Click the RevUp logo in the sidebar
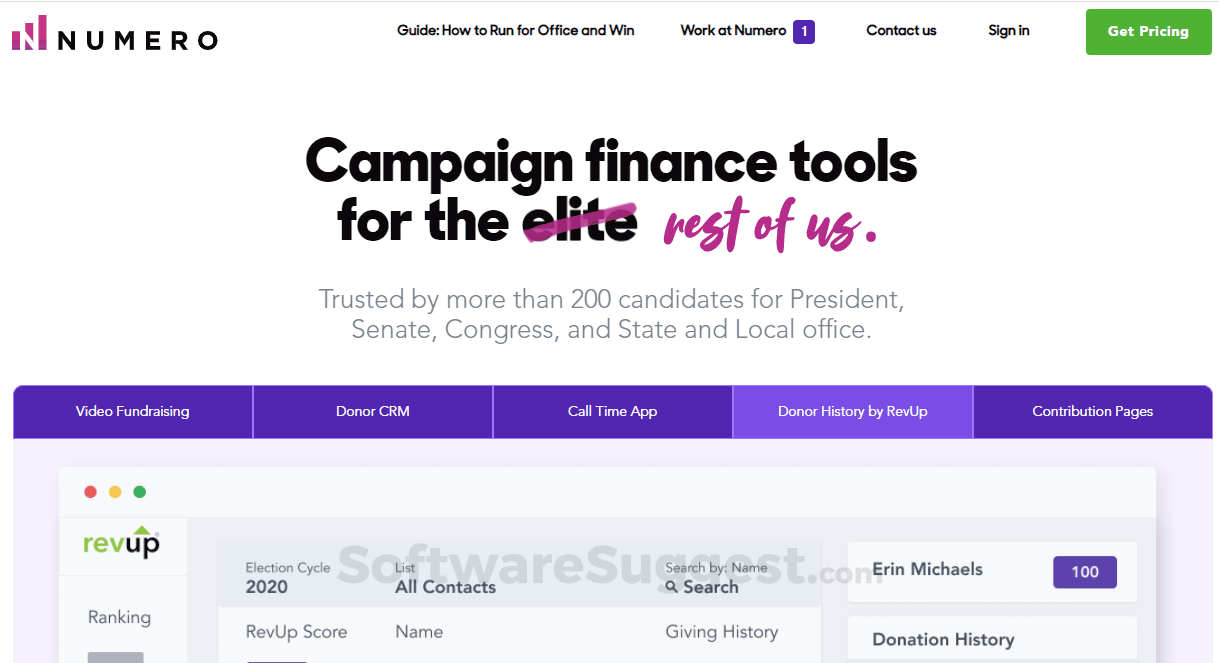The width and height of the screenshot is (1219, 663). tap(122, 543)
